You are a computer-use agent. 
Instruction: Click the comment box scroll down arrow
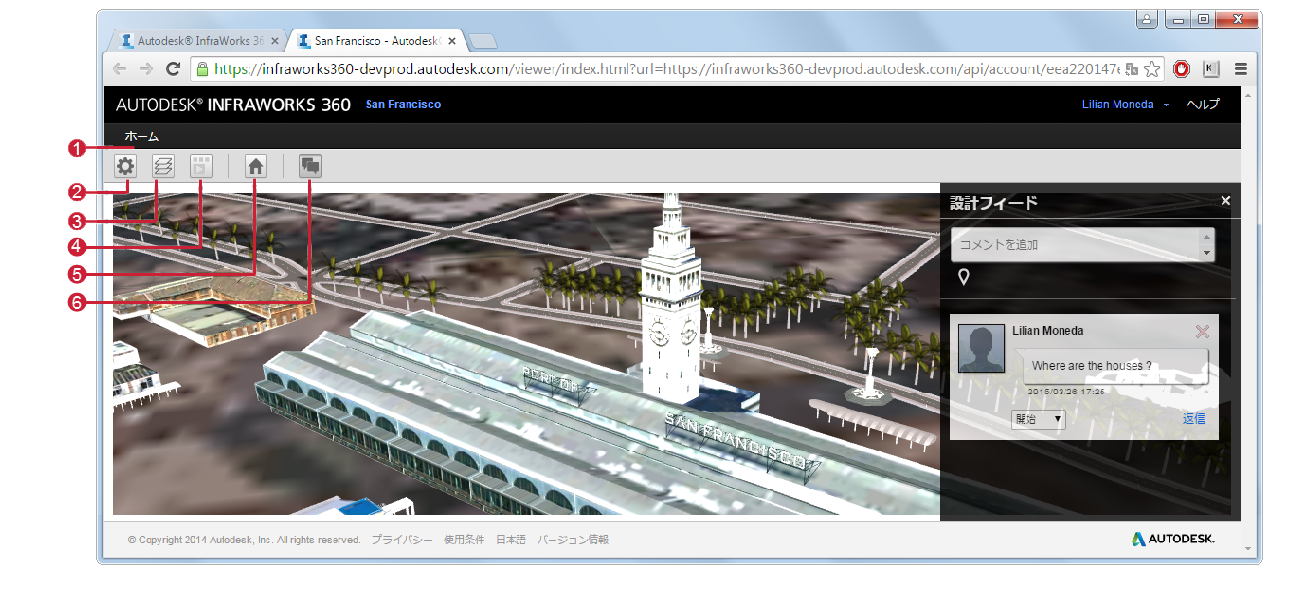(x=1208, y=254)
